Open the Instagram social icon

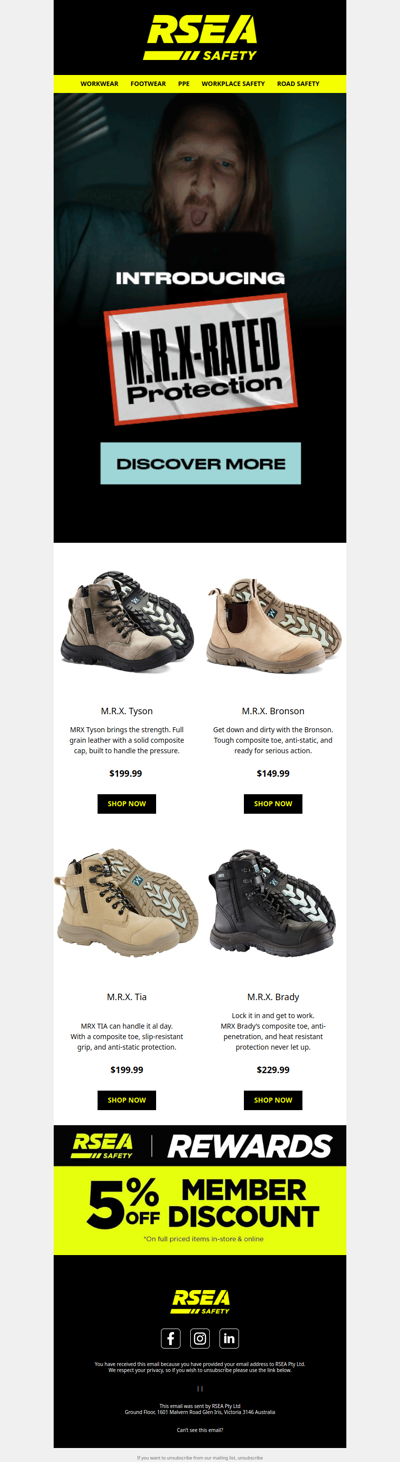(x=200, y=1338)
